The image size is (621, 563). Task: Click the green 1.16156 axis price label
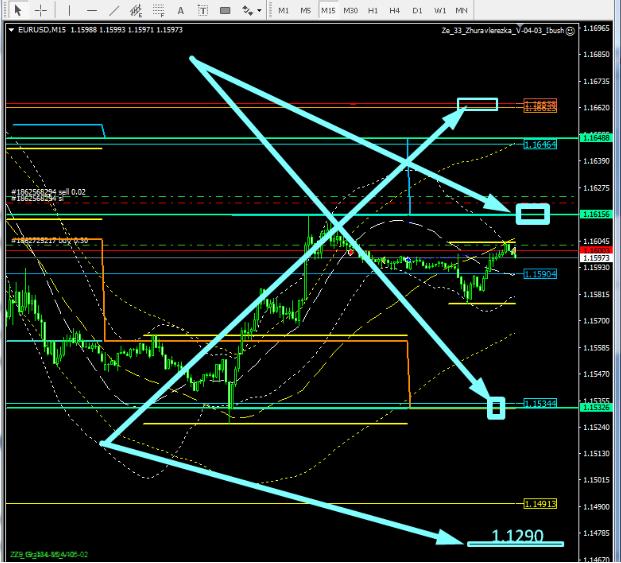[x=596, y=214]
